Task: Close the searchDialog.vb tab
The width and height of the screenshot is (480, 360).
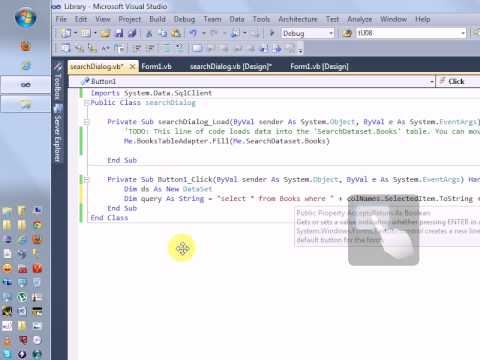Action: coord(132,66)
